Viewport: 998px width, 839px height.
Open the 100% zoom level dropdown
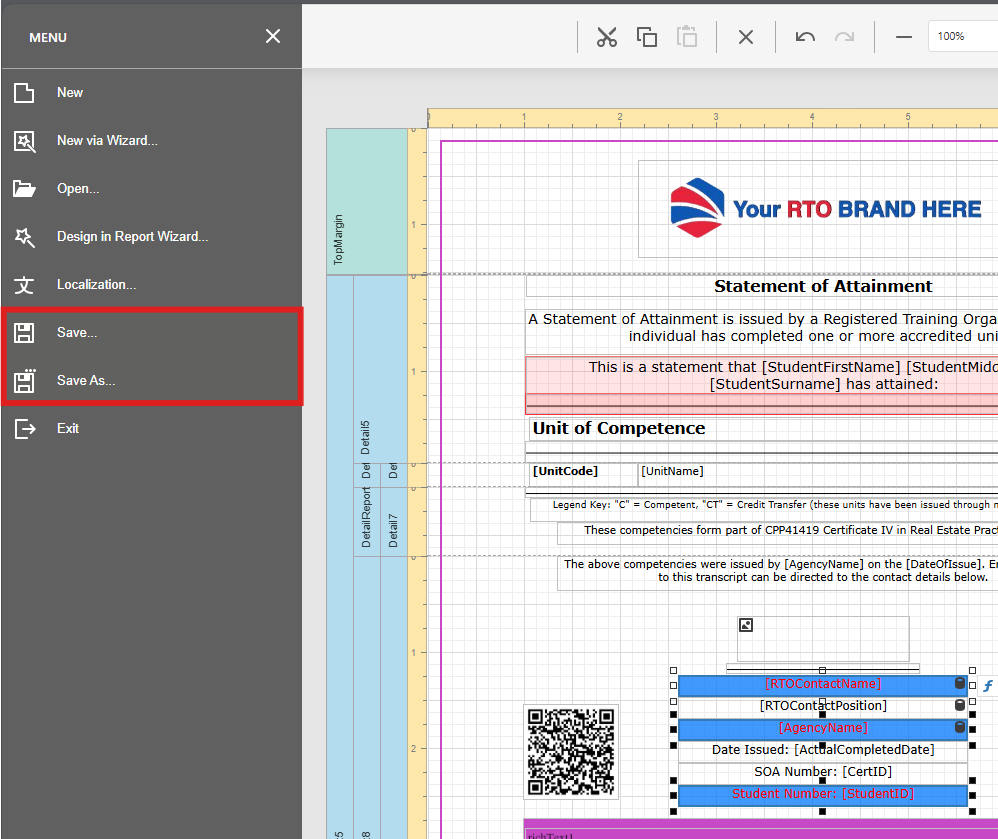click(962, 37)
